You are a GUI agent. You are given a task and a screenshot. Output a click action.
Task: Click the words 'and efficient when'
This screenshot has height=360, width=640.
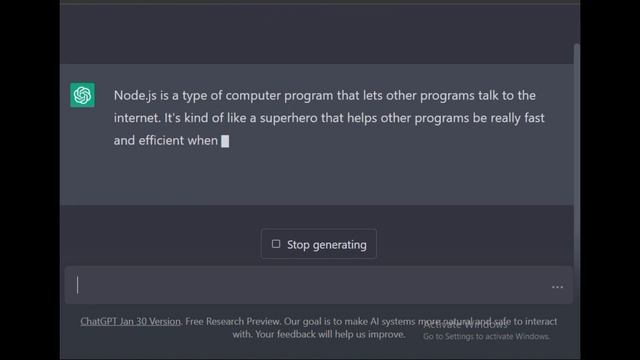tap(166, 140)
